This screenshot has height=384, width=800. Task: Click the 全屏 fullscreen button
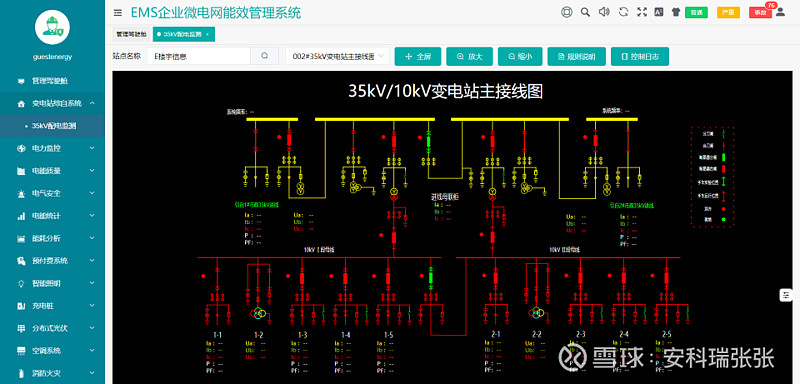pos(418,57)
